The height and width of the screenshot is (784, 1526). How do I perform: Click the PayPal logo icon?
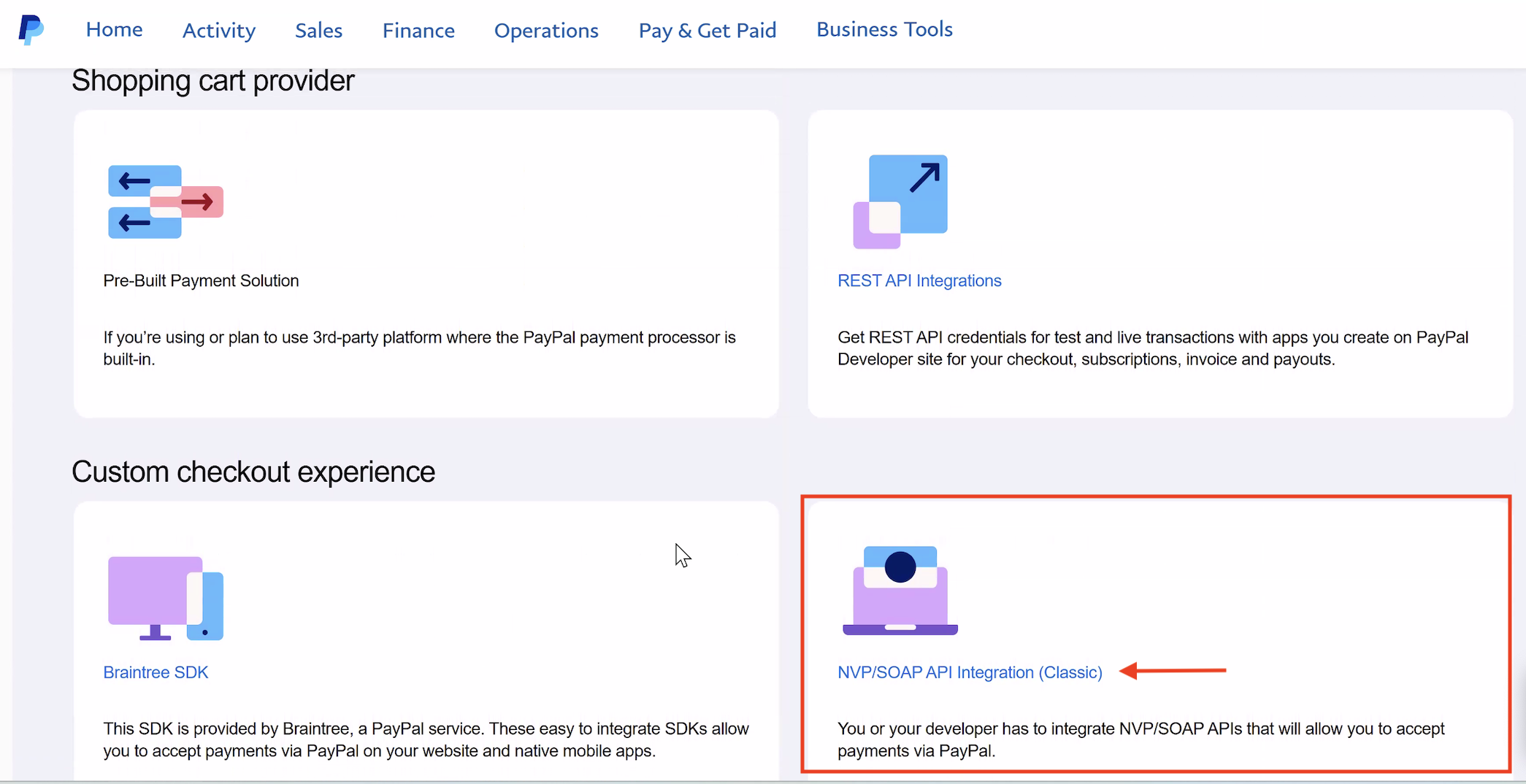tap(31, 29)
